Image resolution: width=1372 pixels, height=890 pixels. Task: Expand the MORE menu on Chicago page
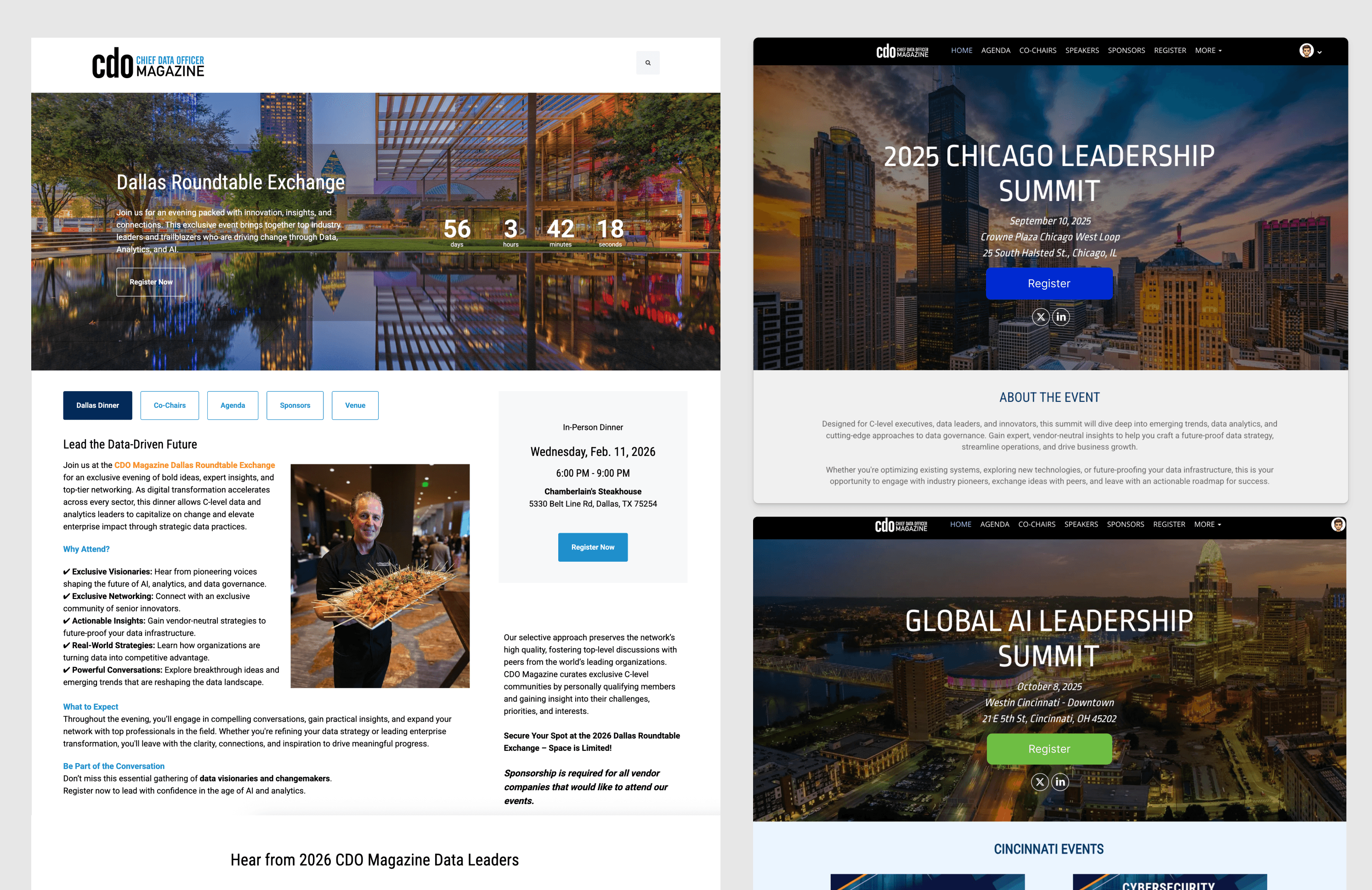1208,51
